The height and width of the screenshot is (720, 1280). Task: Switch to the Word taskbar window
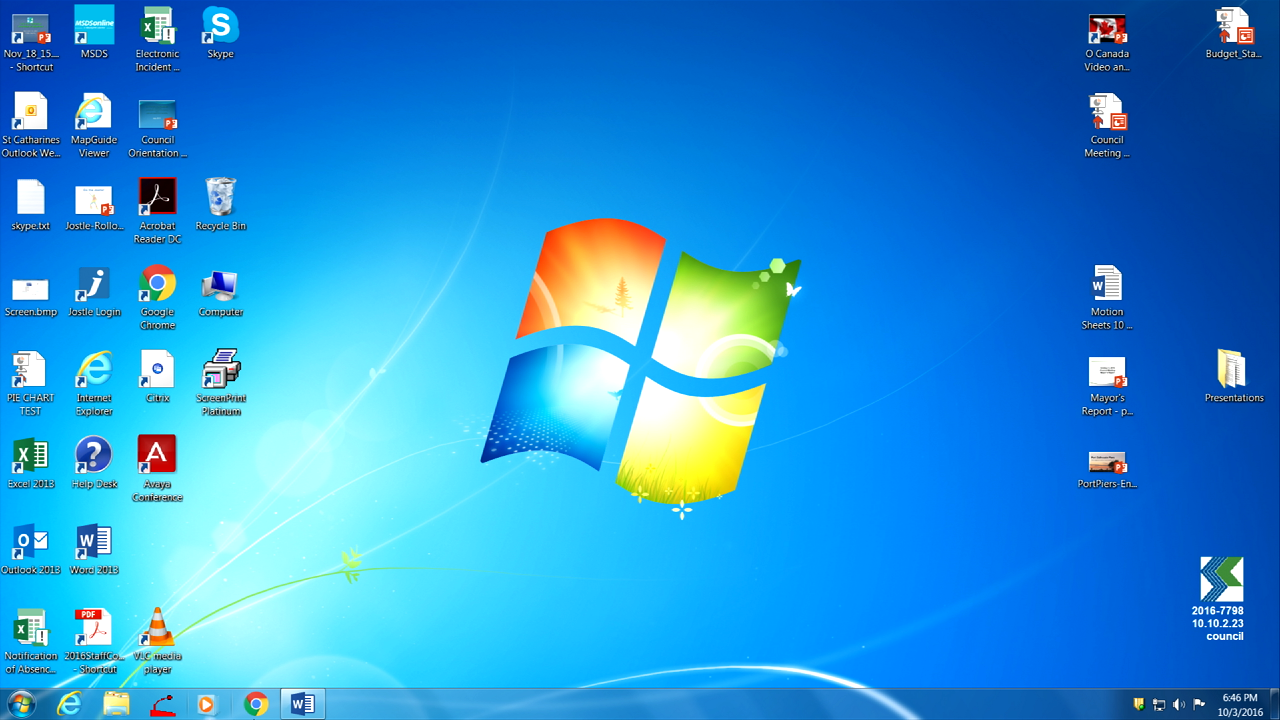[302, 704]
